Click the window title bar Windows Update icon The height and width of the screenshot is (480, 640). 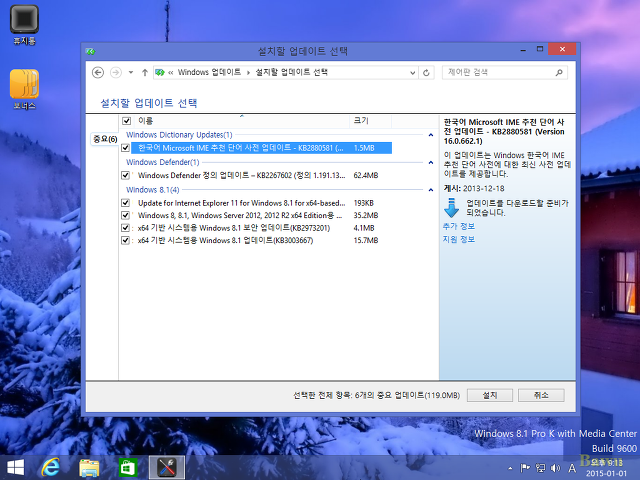pos(90,51)
